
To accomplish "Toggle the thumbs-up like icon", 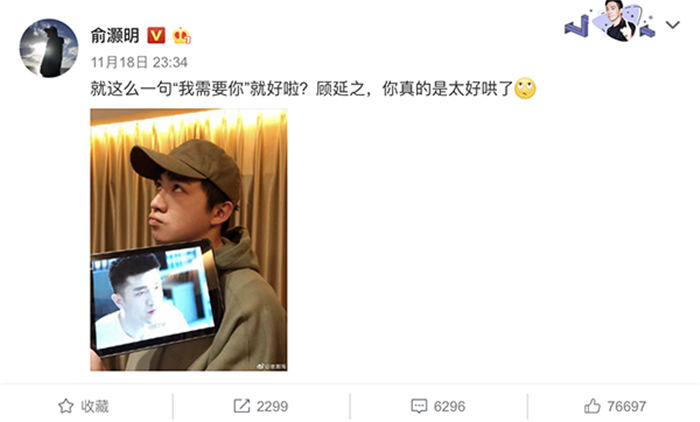I will click(x=592, y=406).
